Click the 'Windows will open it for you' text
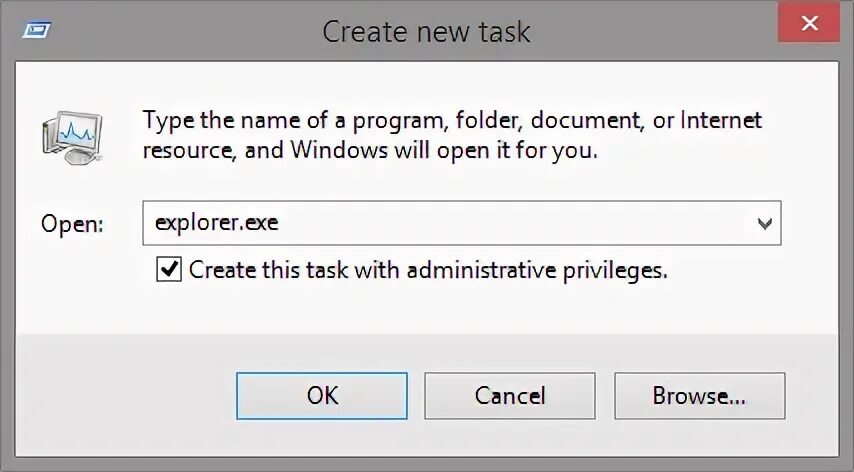This screenshot has height=472, width=854. pyautogui.click(x=443, y=153)
